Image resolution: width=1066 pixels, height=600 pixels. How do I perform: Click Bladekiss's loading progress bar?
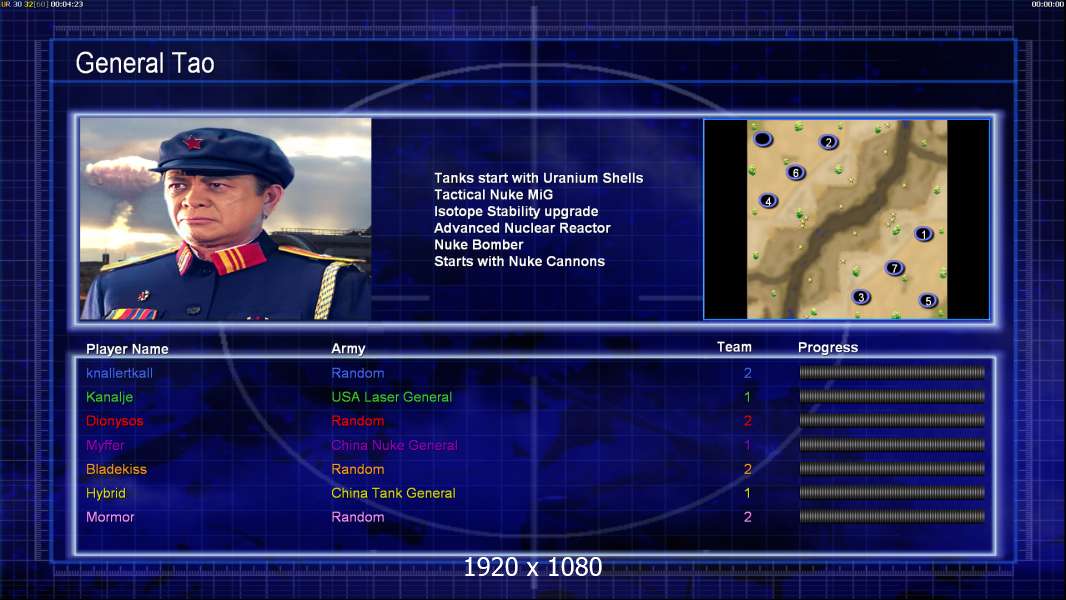pos(892,469)
